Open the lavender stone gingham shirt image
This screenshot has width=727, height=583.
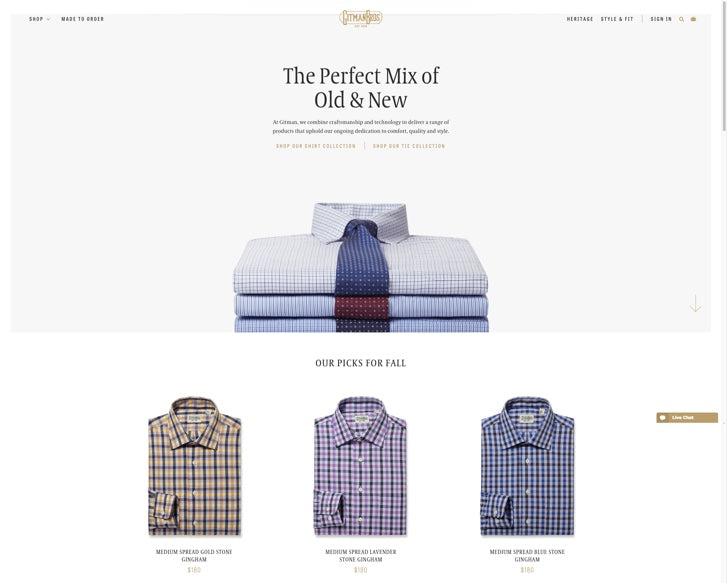(x=361, y=466)
